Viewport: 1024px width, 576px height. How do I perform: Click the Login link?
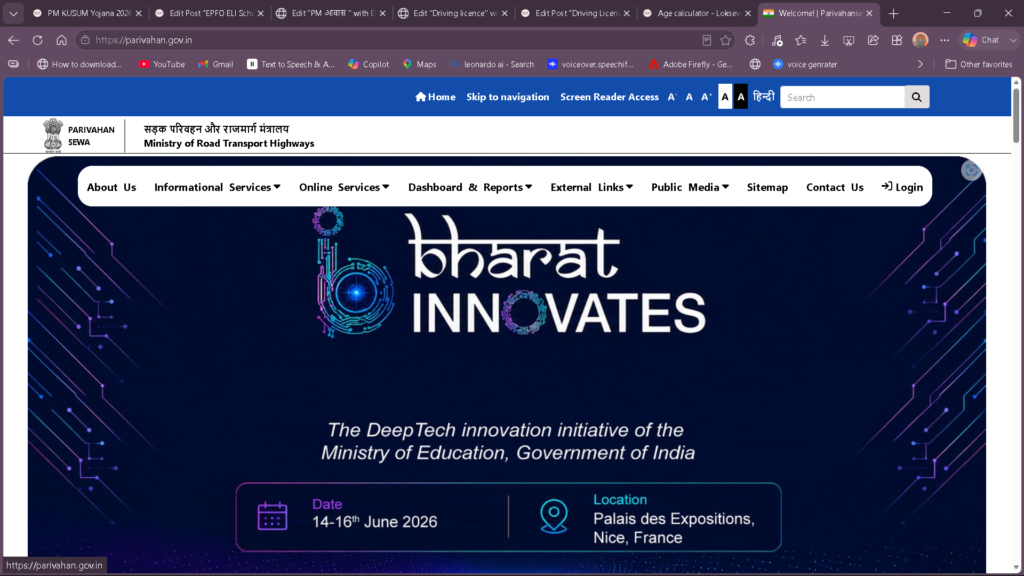coord(902,187)
